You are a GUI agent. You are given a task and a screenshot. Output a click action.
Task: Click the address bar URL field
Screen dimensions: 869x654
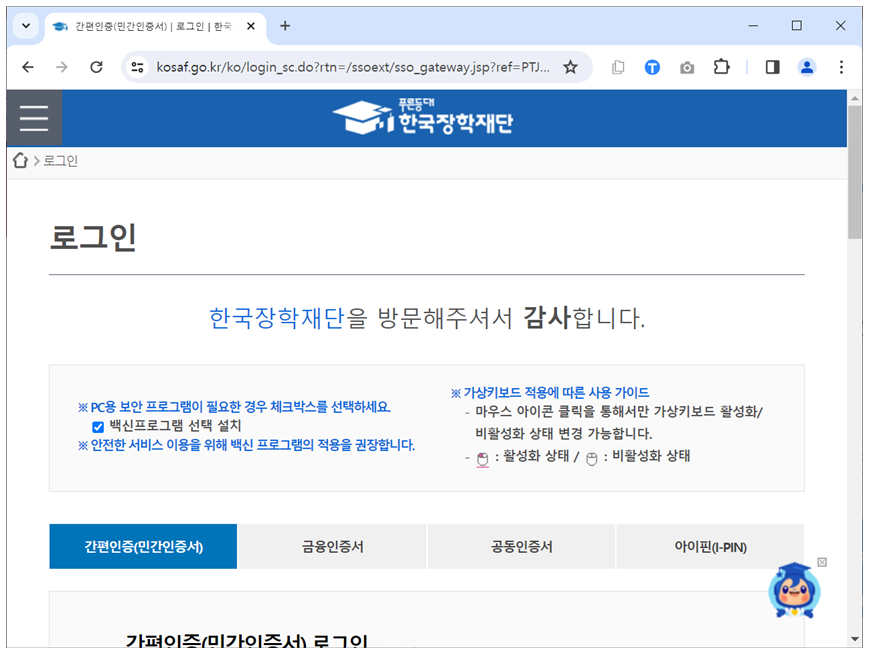click(x=353, y=67)
